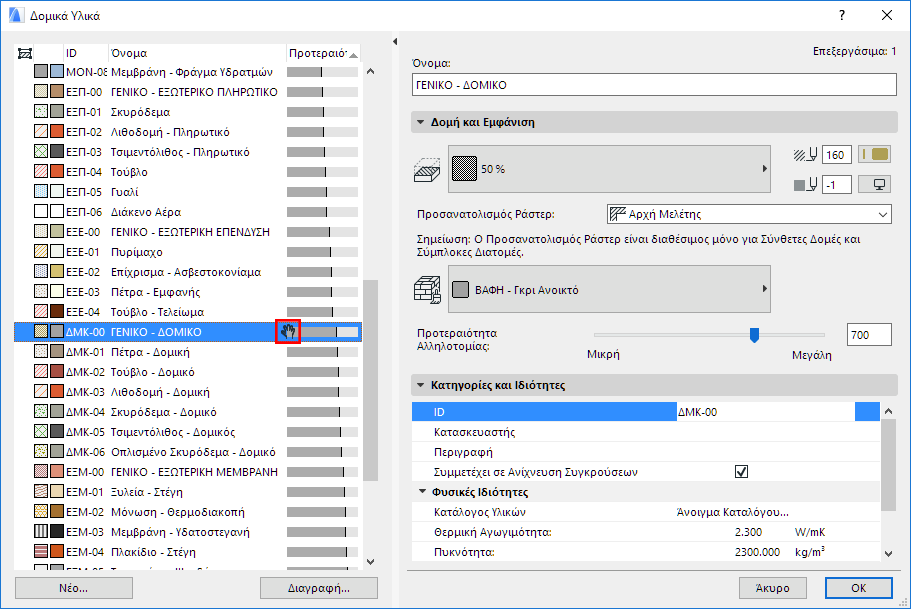Click the intersection priority icon in list header

(24, 53)
